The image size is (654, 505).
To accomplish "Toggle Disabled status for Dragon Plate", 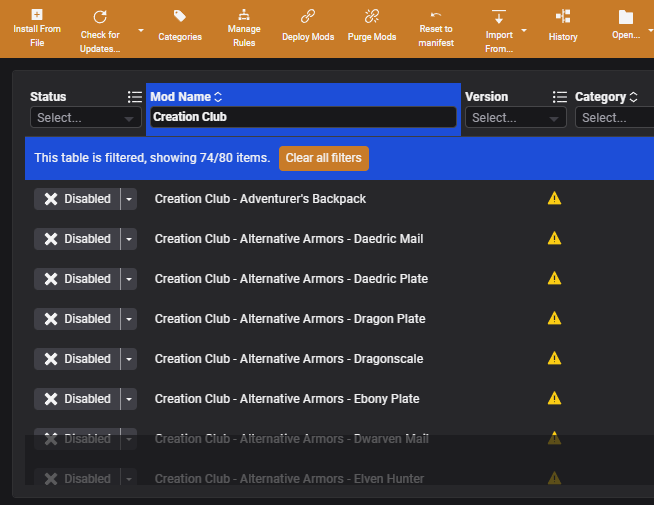I will click(x=77, y=319).
